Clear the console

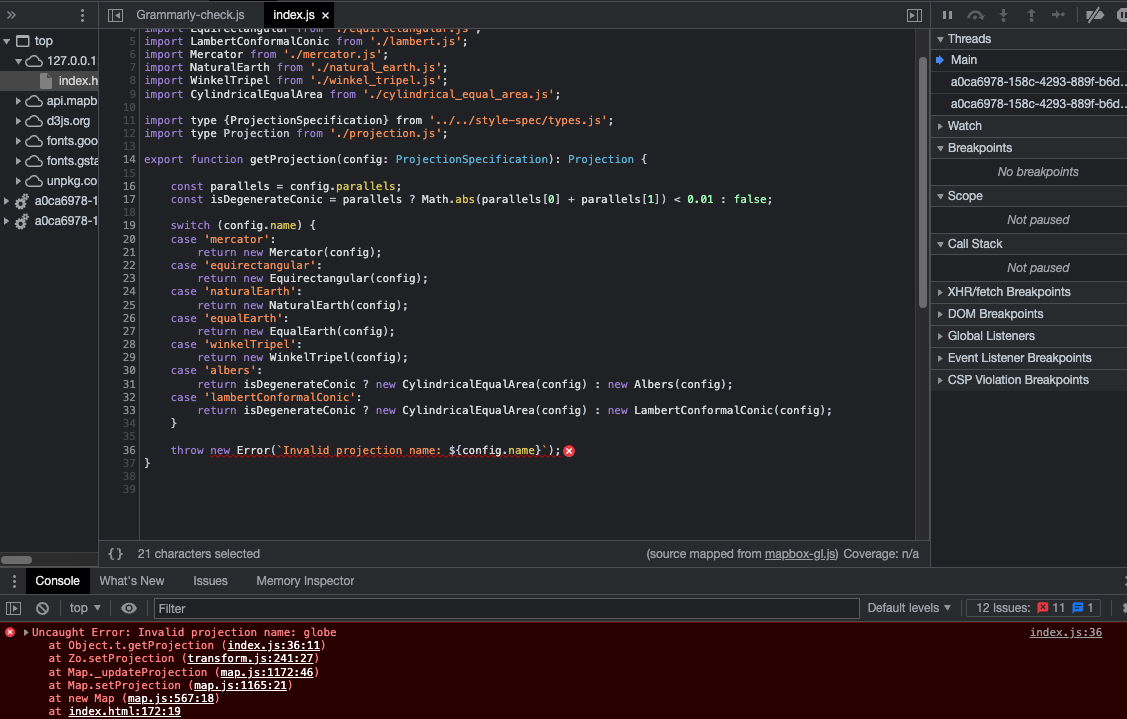click(x=41, y=608)
